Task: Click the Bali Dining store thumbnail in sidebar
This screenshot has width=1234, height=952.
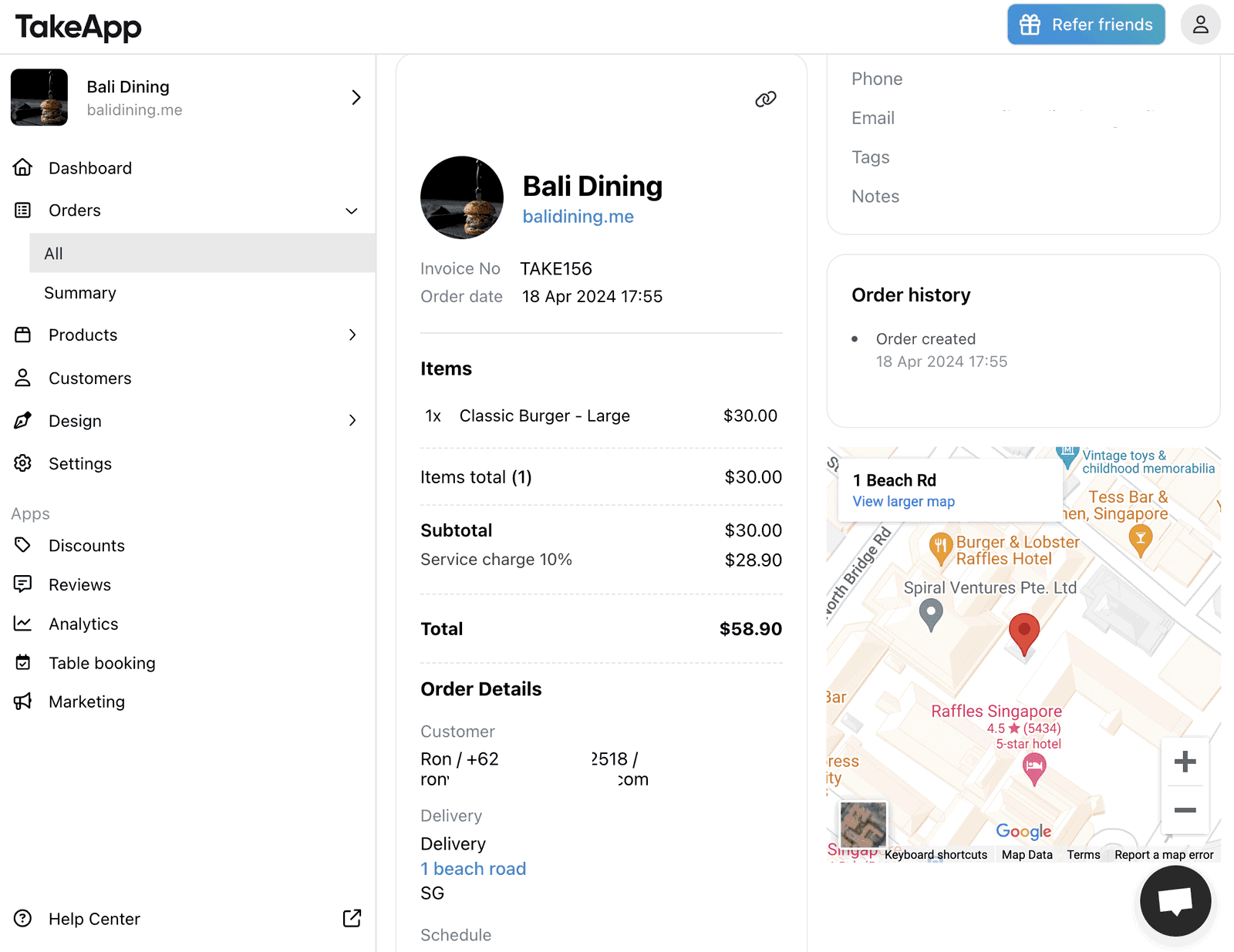Action: tap(39, 97)
